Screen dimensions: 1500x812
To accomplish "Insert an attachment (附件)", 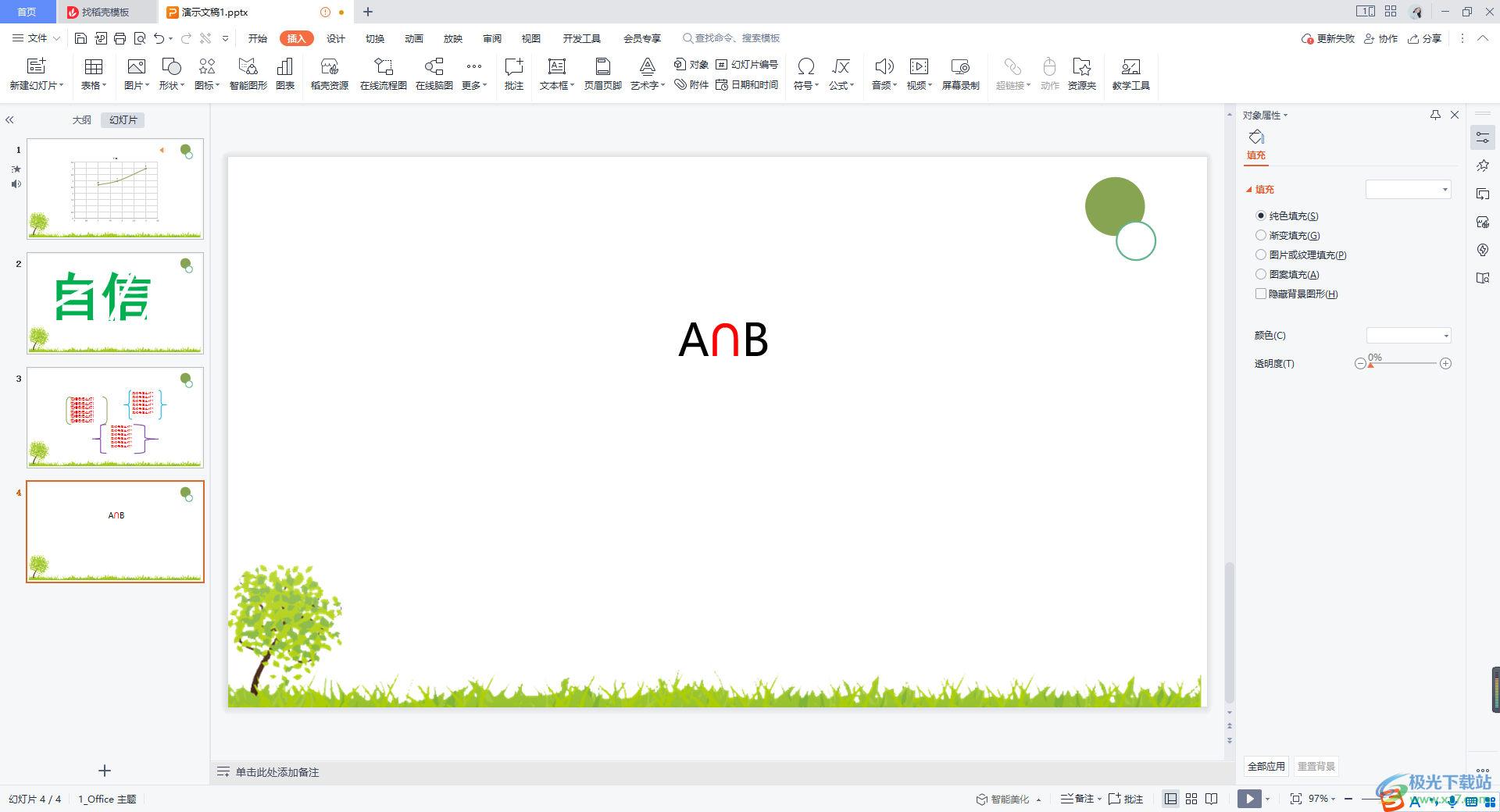I will tap(691, 84).
